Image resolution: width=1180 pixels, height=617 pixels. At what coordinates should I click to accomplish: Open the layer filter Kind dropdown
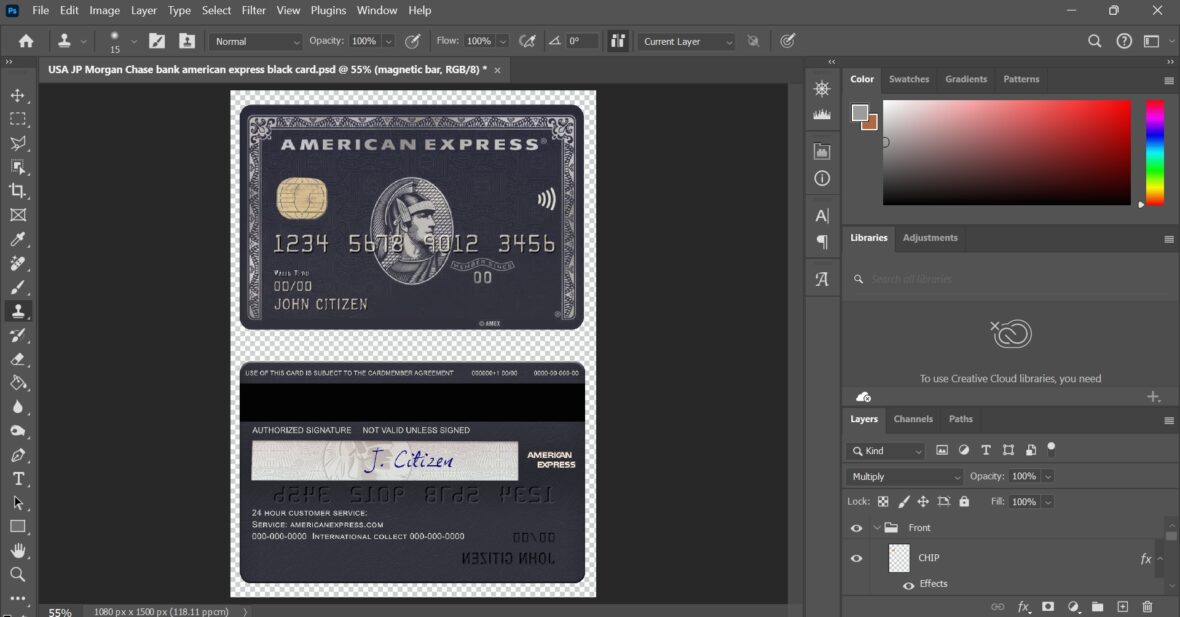point(886,451)
